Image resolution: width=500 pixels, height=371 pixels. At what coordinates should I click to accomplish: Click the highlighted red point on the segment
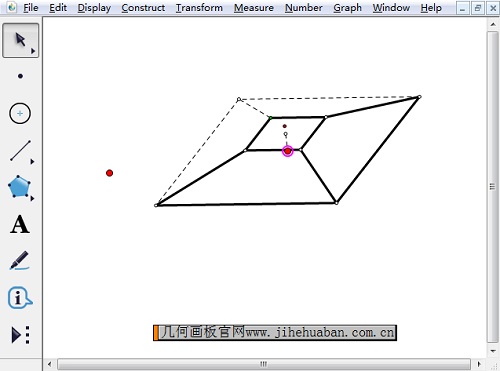pos(288,151)
